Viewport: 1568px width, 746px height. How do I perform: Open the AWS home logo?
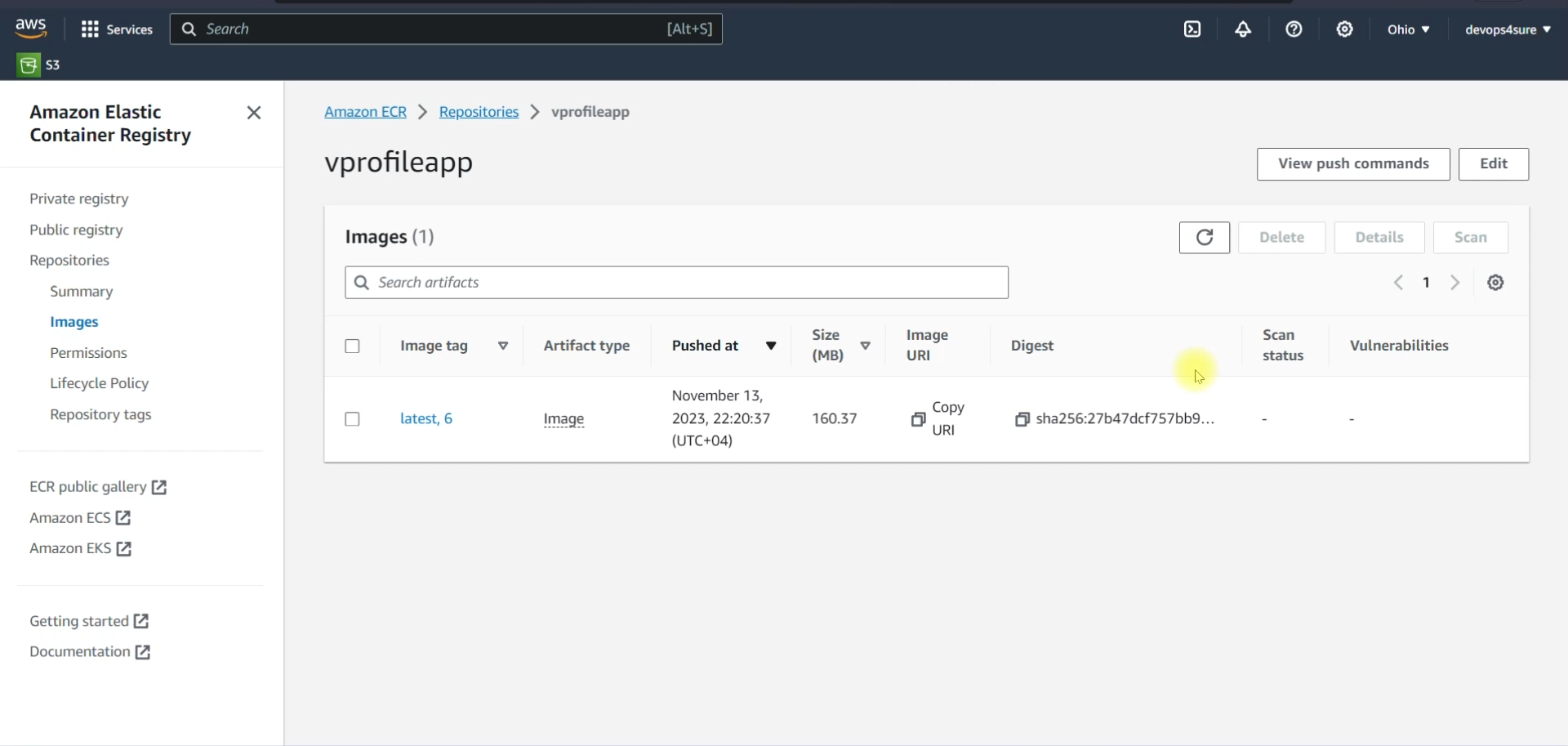(x=31, y=29)
